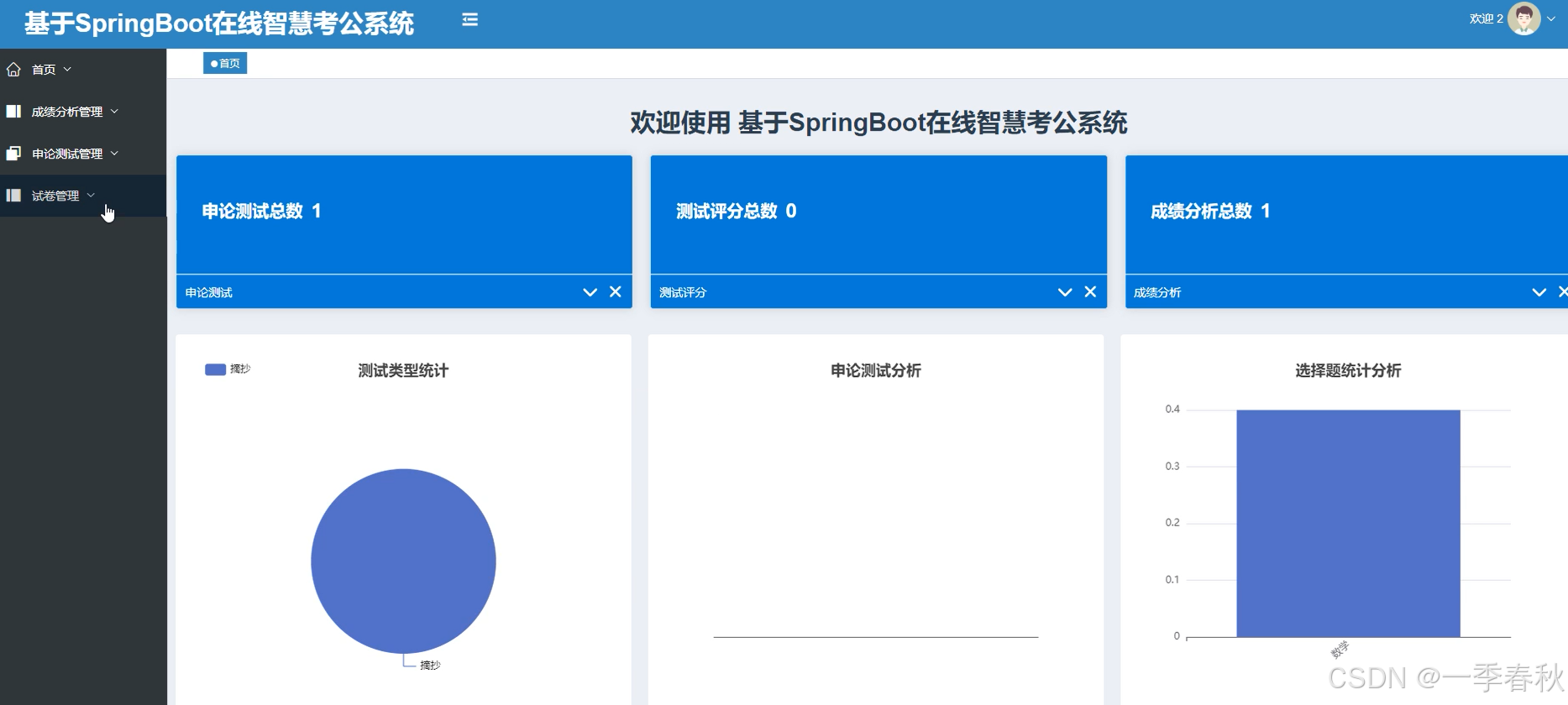Click the 欢迎使用 welcome heading
The image size is (1568, 705).
coord(878,123)
